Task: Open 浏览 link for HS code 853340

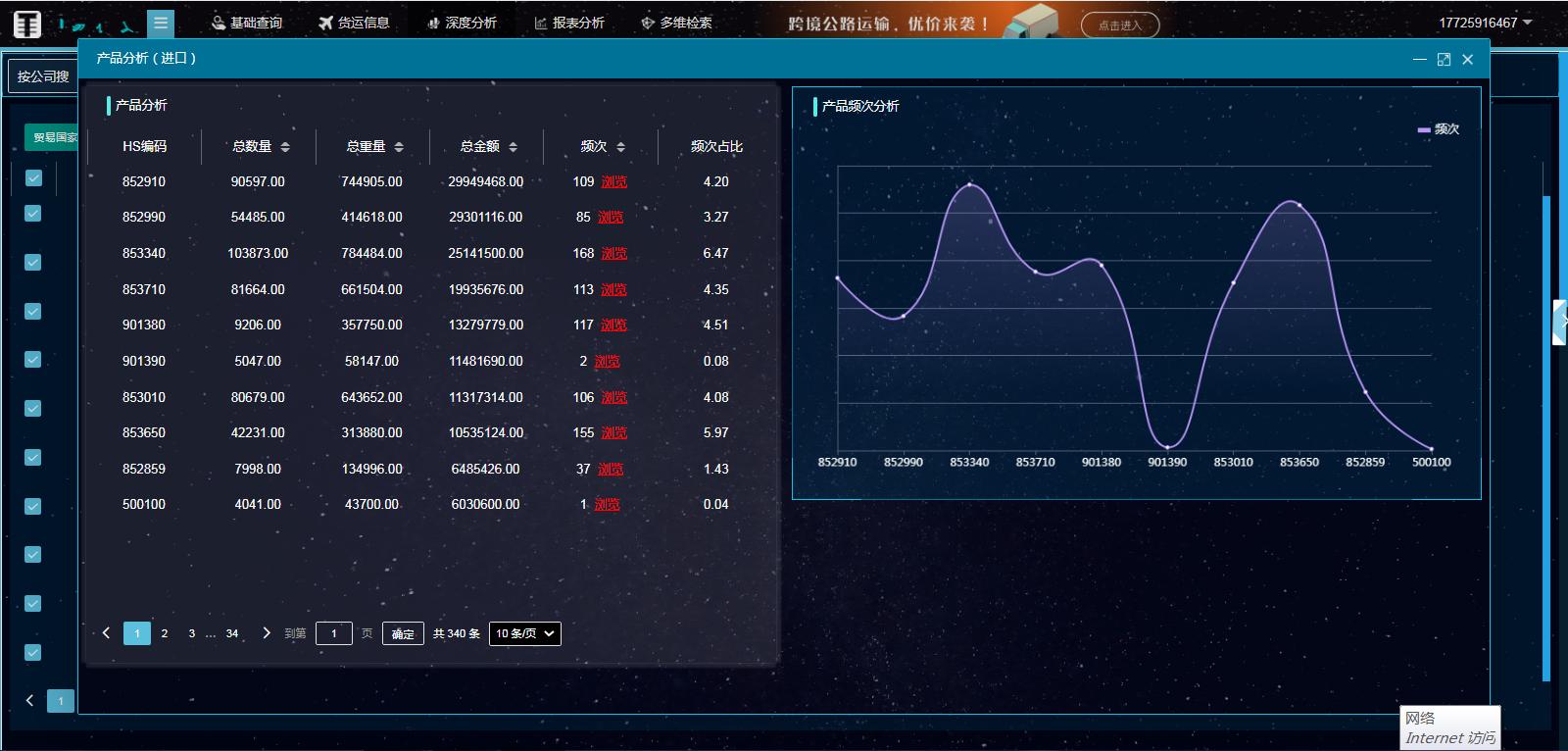Action: pos(614,254)
